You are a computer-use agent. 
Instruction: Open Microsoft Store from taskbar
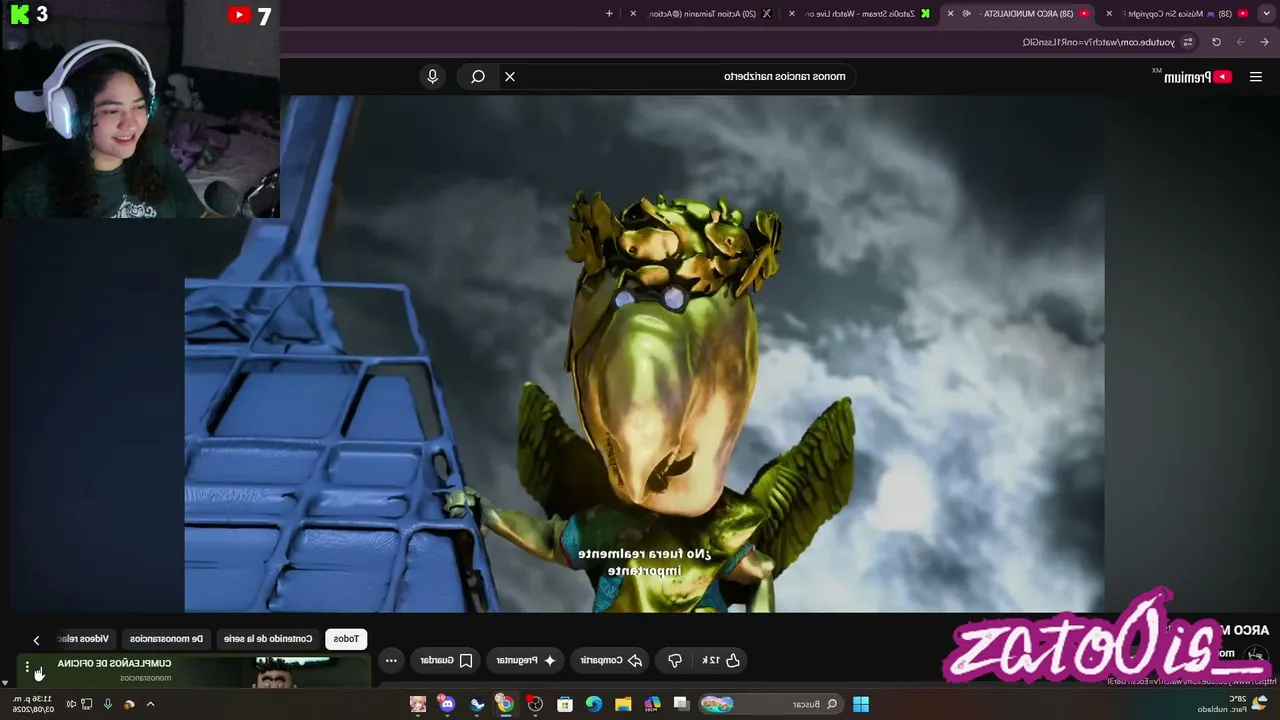tap(565, 704)
